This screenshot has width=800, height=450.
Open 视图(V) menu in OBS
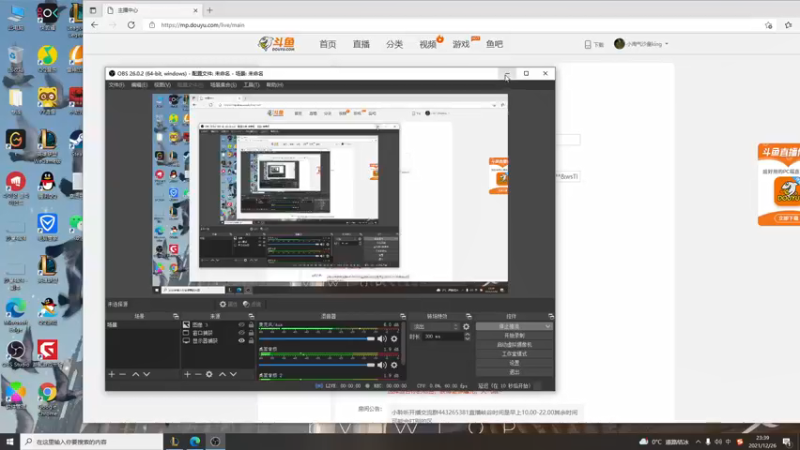(x=162, y=85)
